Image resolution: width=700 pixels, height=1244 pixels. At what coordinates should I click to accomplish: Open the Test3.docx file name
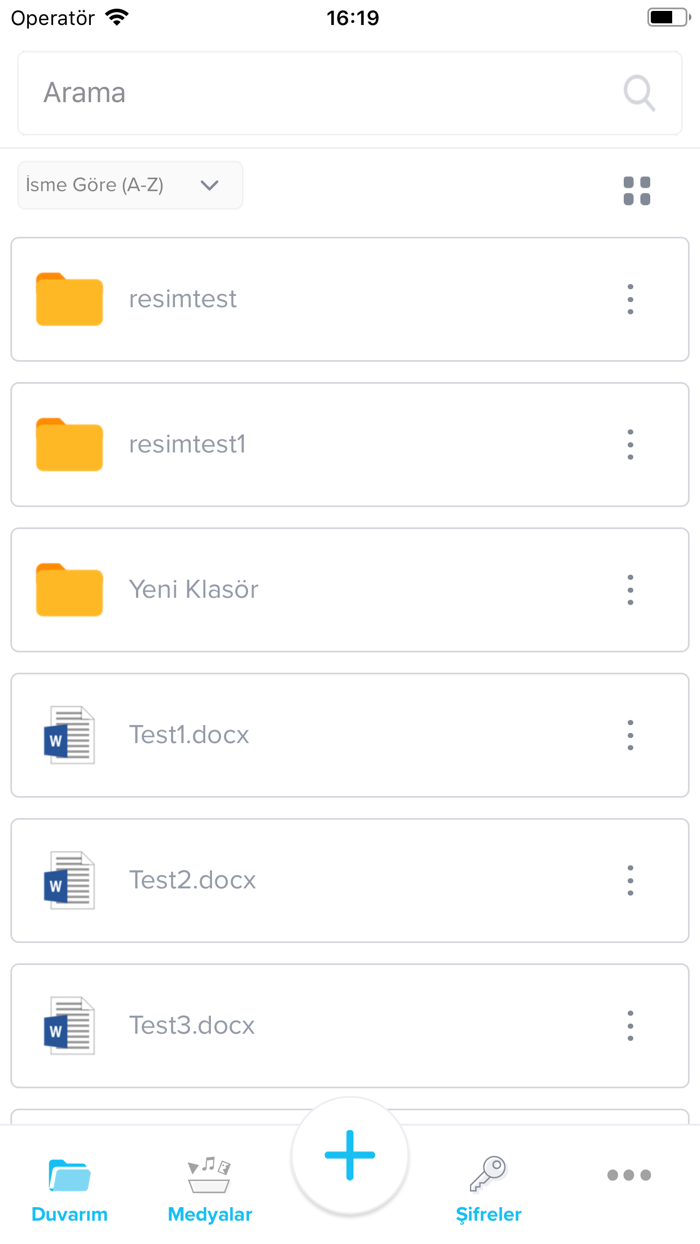click(192, 1025)
